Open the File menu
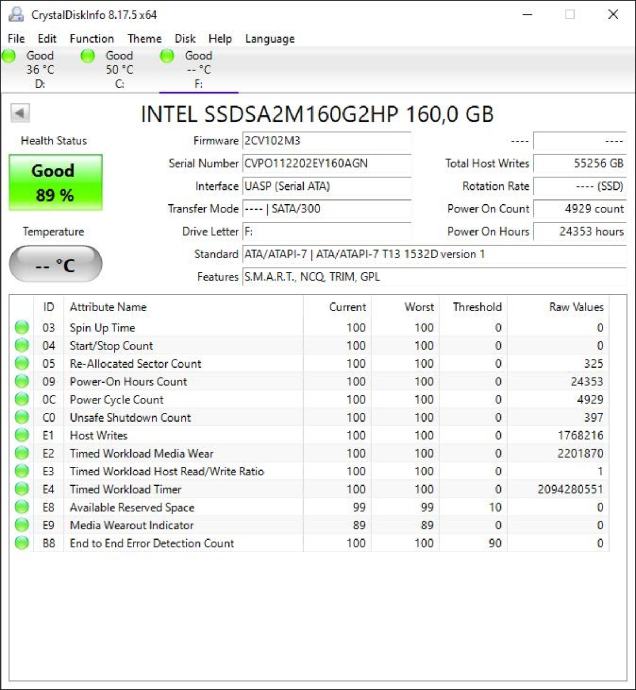This screenshot has height=690, width=636. (x=16, y=39)
